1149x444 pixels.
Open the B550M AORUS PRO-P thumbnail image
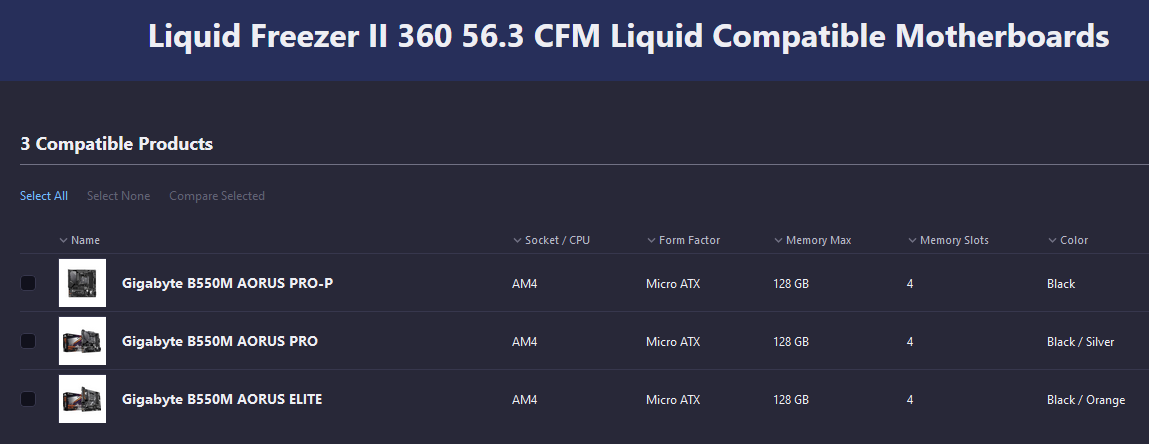point(82,283)
